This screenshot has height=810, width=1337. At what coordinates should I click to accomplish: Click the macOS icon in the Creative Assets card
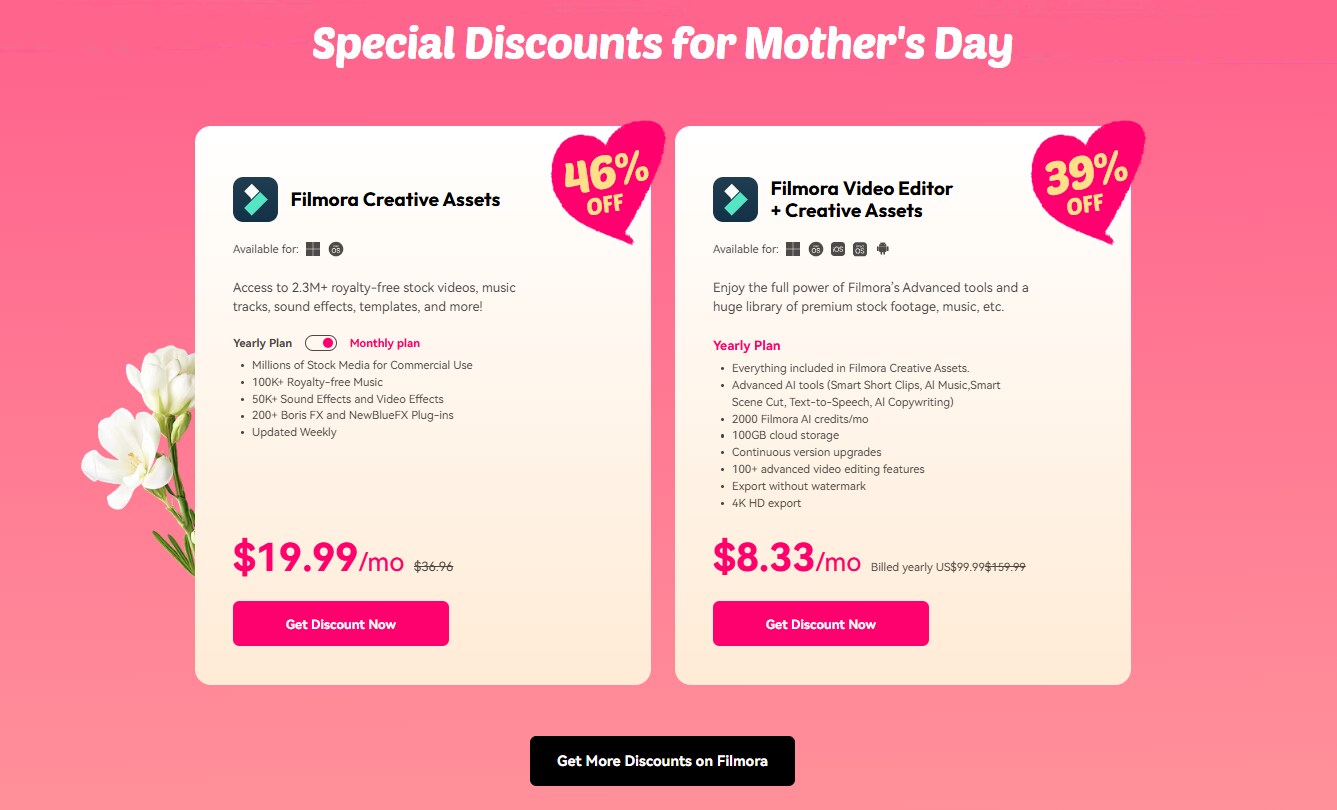pyautogui.click(x=336, y=249)
